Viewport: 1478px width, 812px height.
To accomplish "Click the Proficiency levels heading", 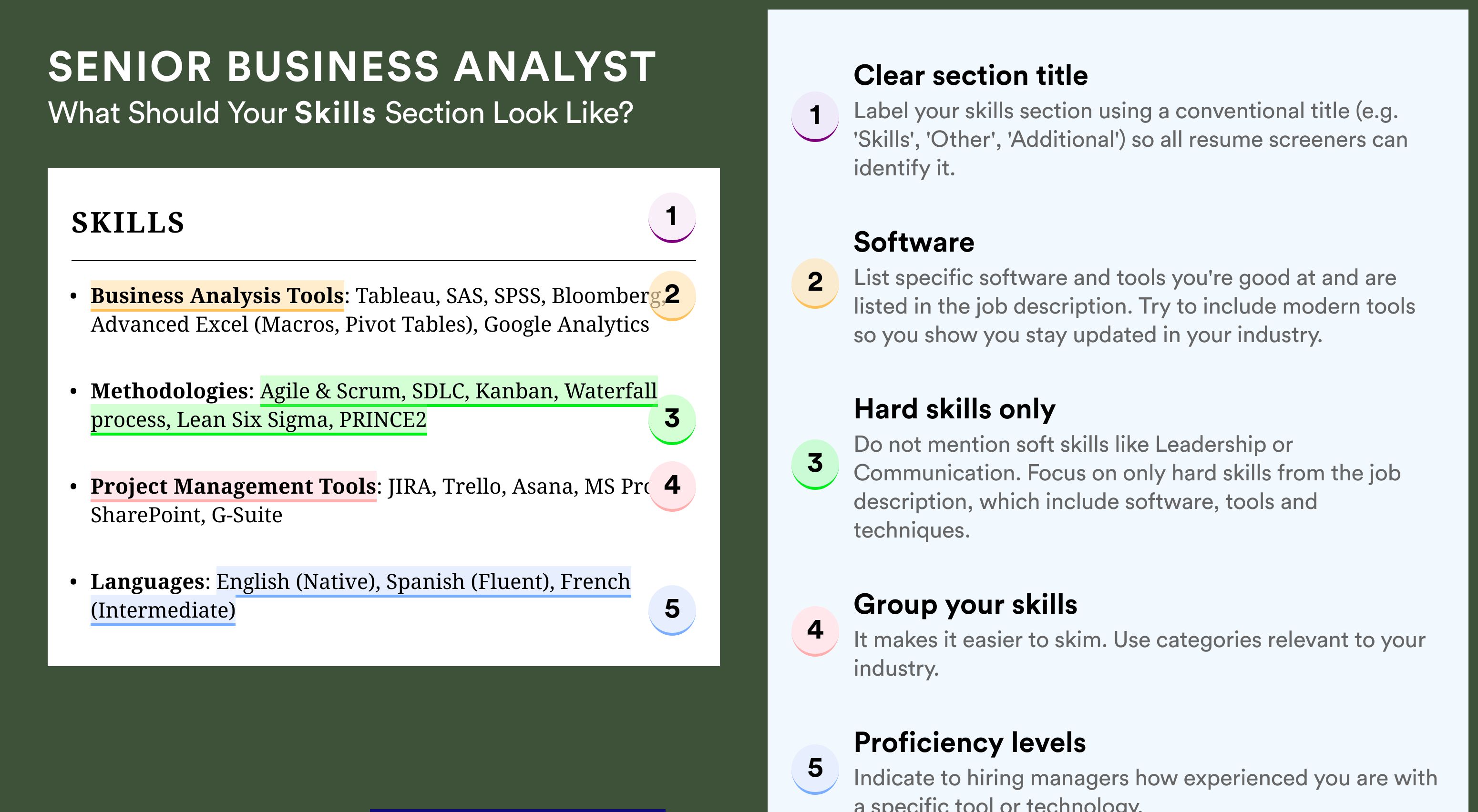I will (970, 742).
